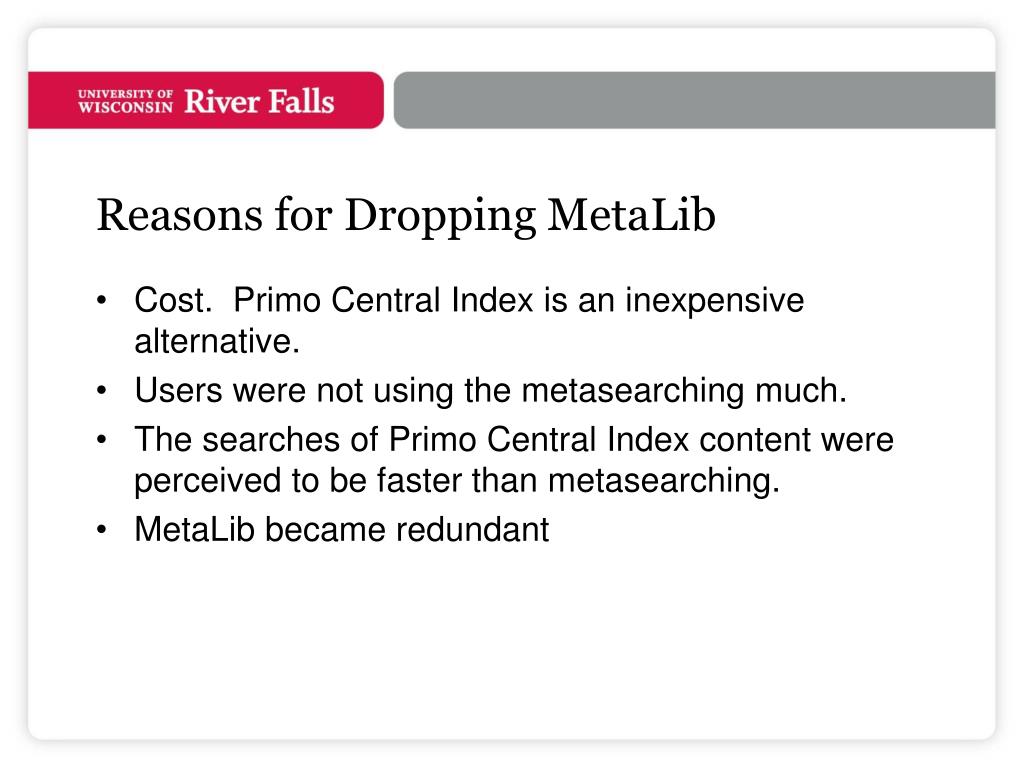Click the second bullet point marker
Screen dimensions: 1024x768
(x=101, y=391)
